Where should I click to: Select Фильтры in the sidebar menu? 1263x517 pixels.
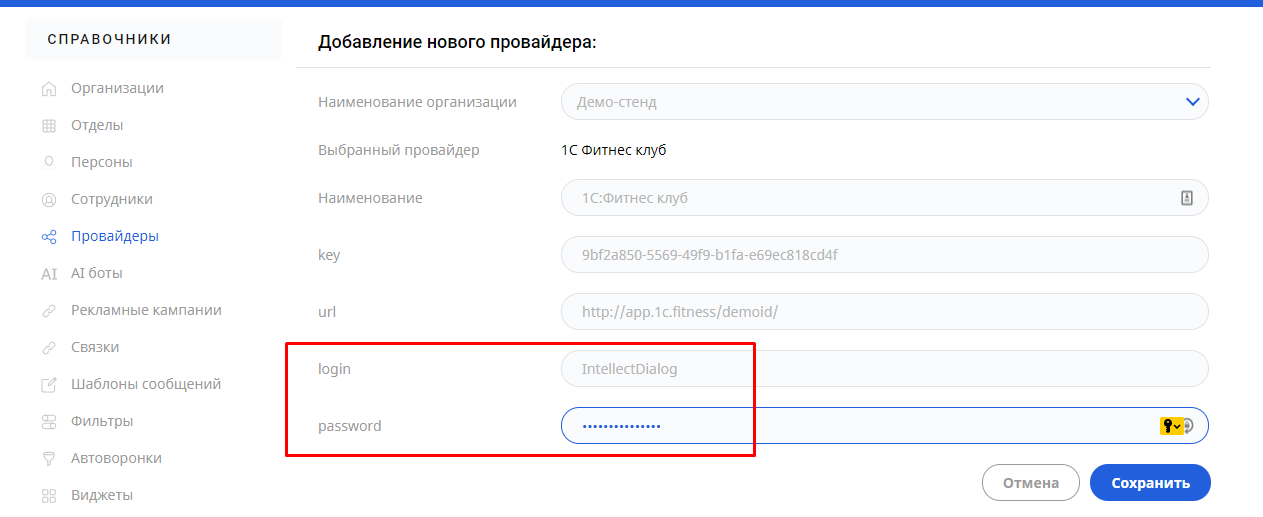point(102,421)
